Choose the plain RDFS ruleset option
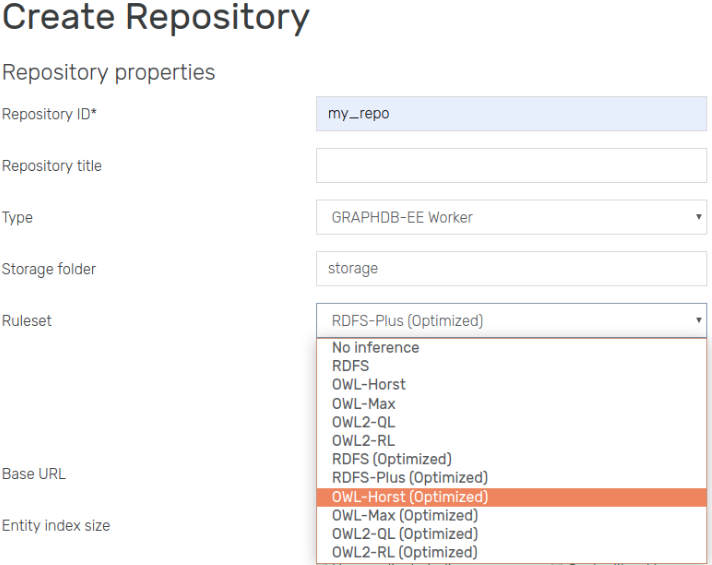This screenshot has width=712, height=565. (x=511, y=366)
